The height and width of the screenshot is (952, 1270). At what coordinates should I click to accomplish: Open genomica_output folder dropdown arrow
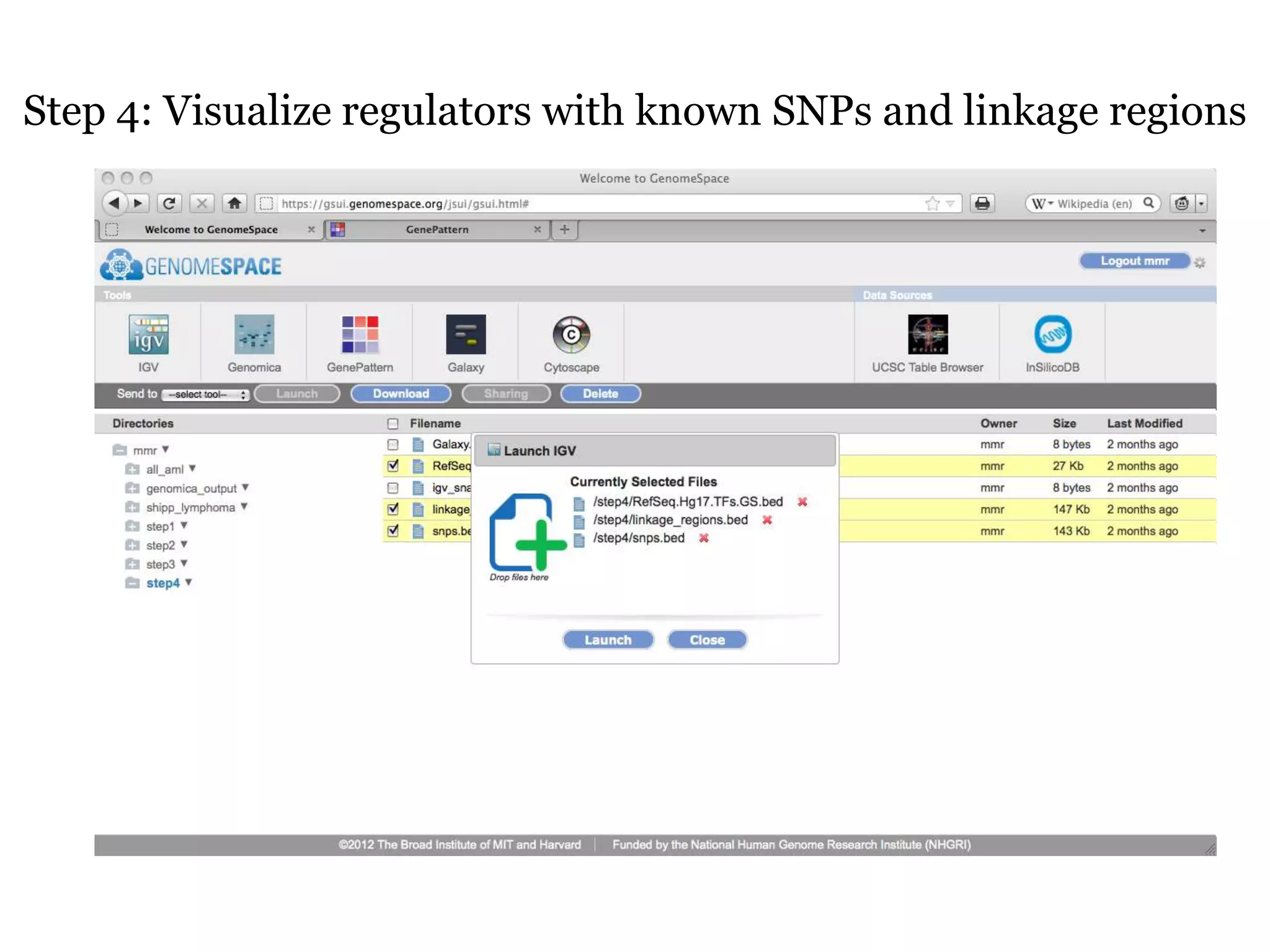click(x=246, y=487)
